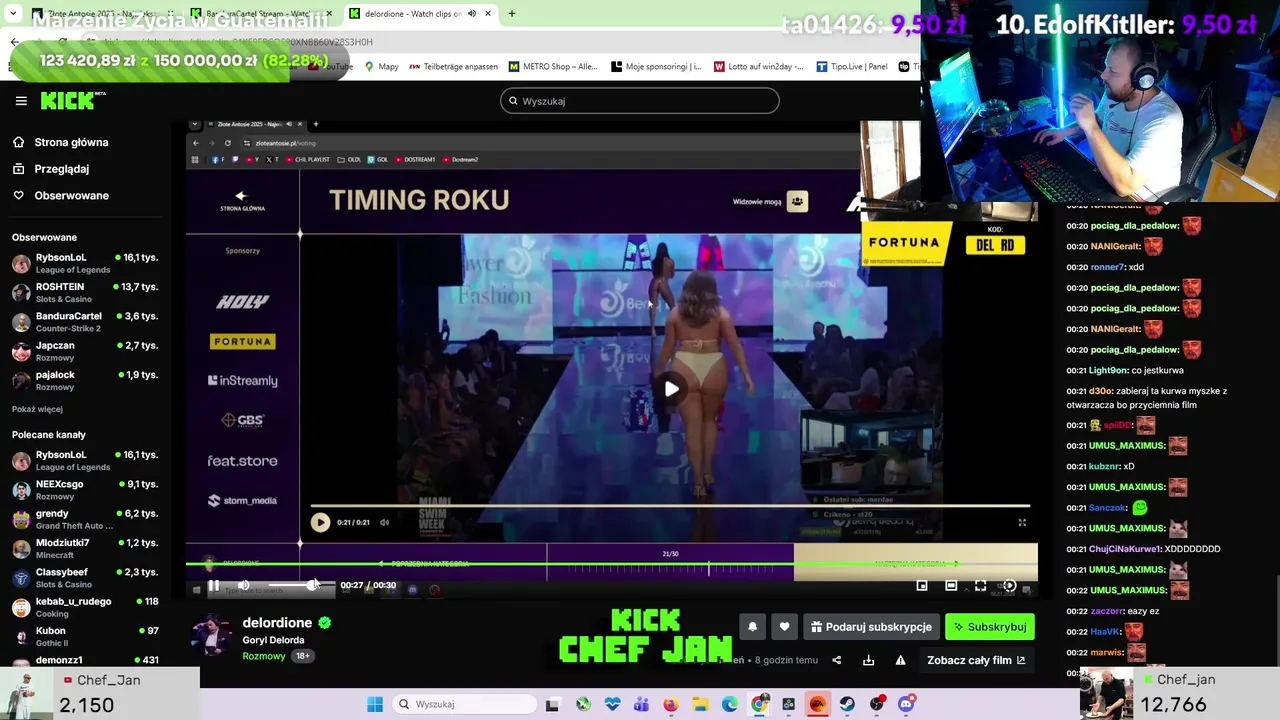
Task: Open the Windows Start menu
Action: point(375,704)
